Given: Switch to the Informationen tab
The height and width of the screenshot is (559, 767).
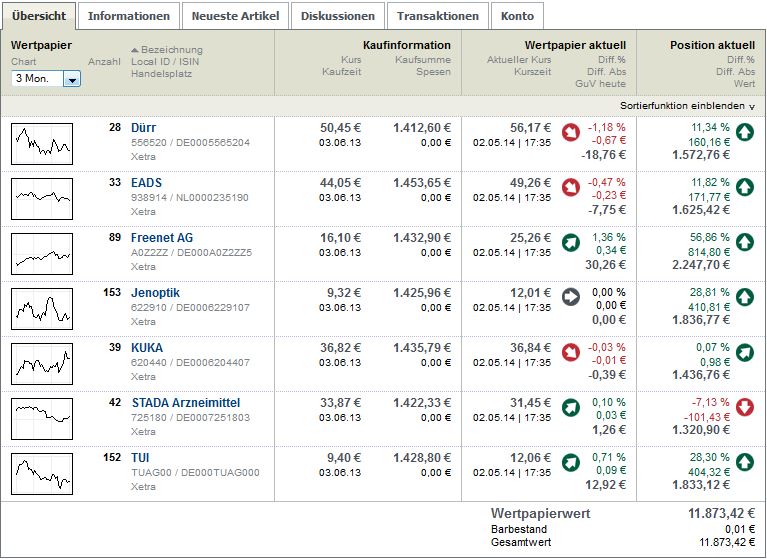Looking at the screenshot, I should point(129,16).
